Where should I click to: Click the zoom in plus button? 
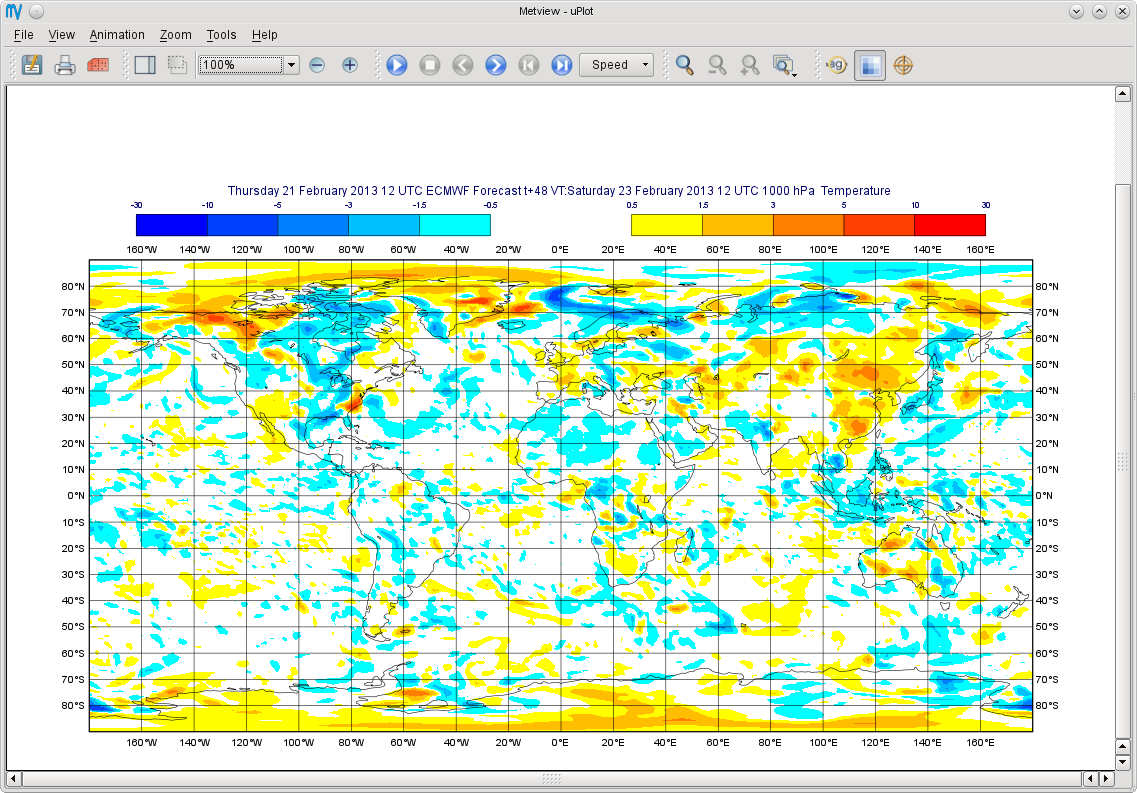[350, 65]
